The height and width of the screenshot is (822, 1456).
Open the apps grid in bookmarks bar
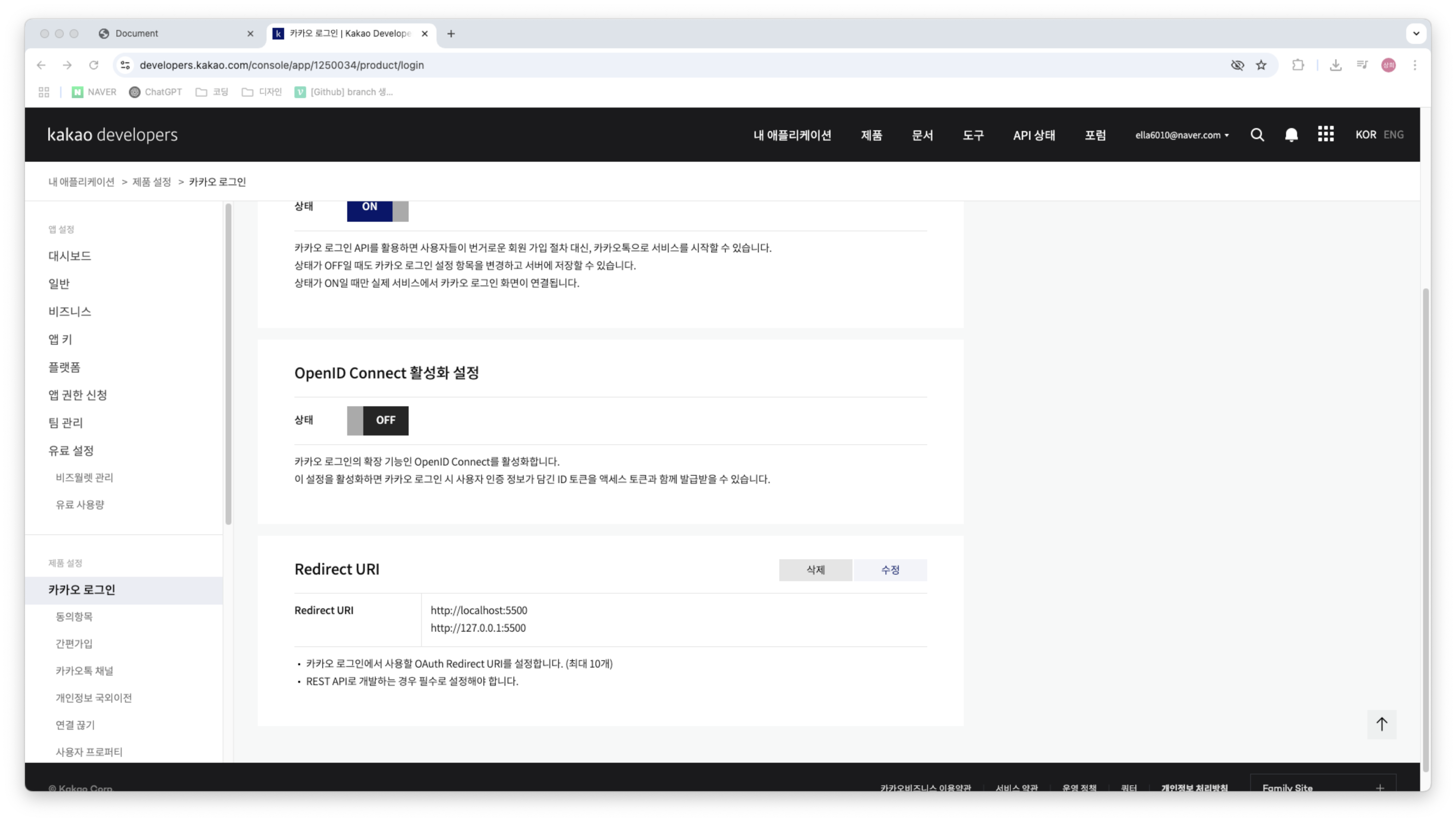[x=44, y=92]
